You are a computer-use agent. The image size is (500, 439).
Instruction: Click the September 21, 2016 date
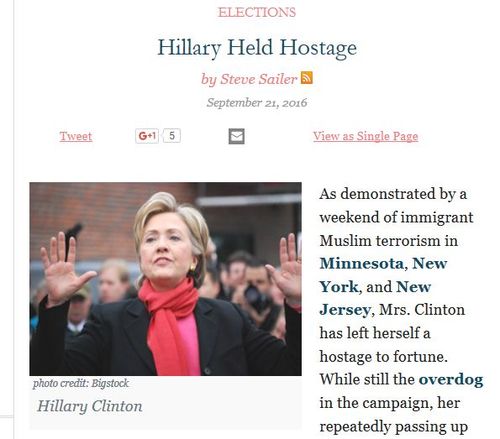coord(257,102)
